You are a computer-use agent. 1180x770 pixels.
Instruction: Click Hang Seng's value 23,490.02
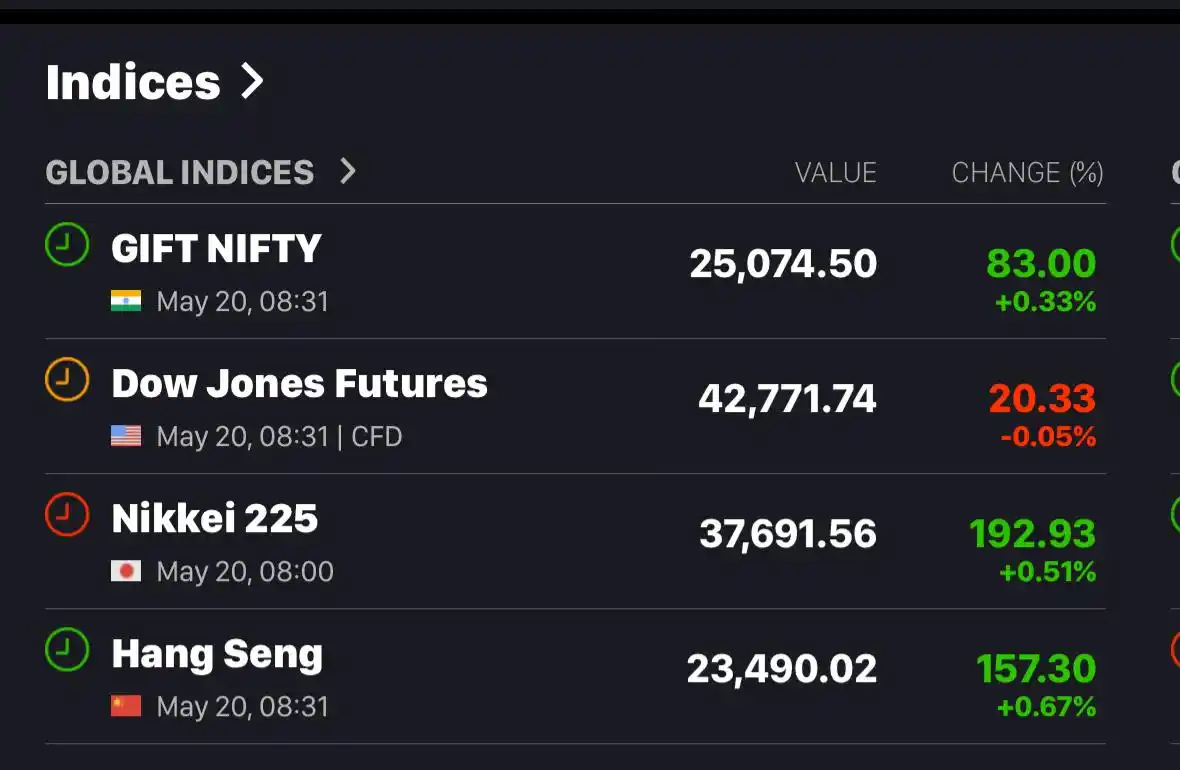point(782,668)
